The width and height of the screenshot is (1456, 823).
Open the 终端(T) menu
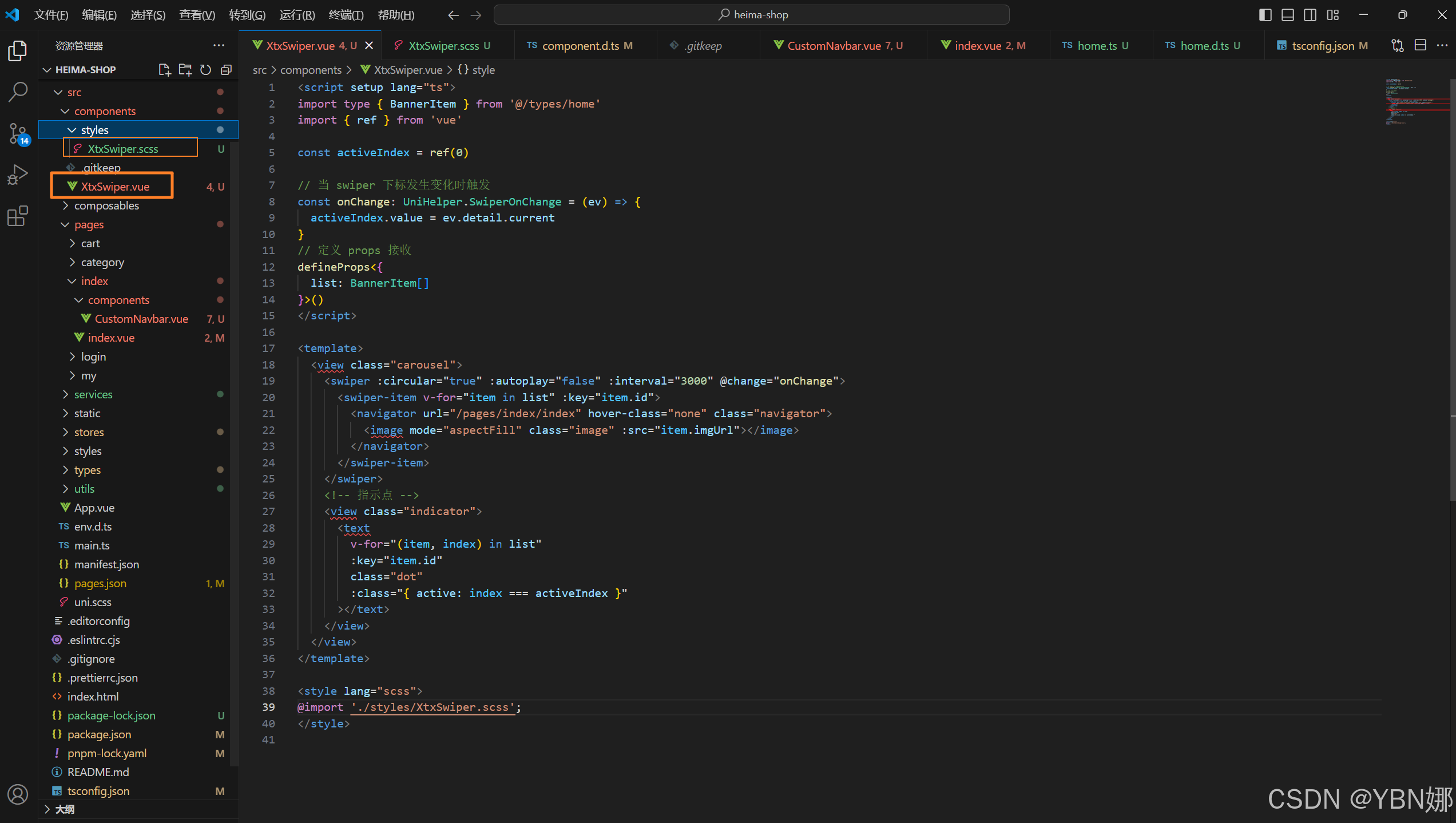[346, 15]
